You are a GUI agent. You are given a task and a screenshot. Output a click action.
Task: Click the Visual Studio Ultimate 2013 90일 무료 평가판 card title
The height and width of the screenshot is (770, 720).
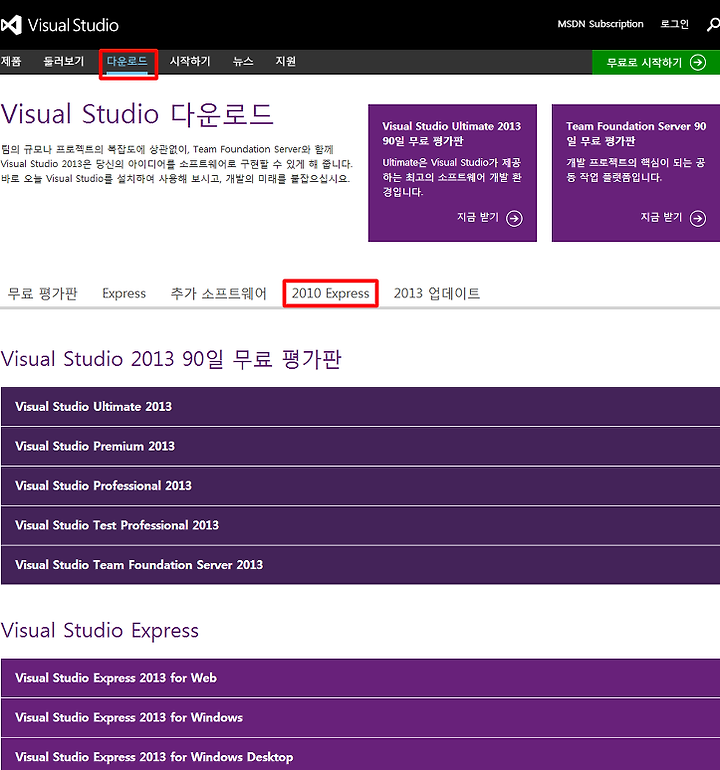click(x=451, y=134)
